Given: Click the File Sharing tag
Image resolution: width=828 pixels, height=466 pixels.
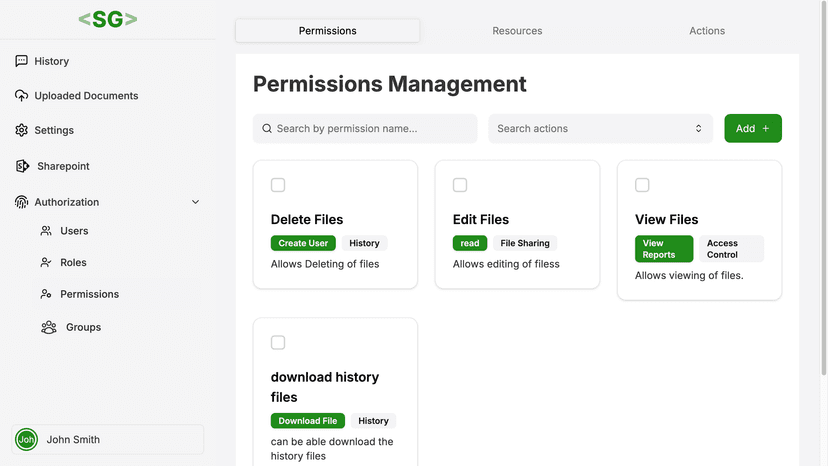Looking at the screenshot, I should coord(525,243).
